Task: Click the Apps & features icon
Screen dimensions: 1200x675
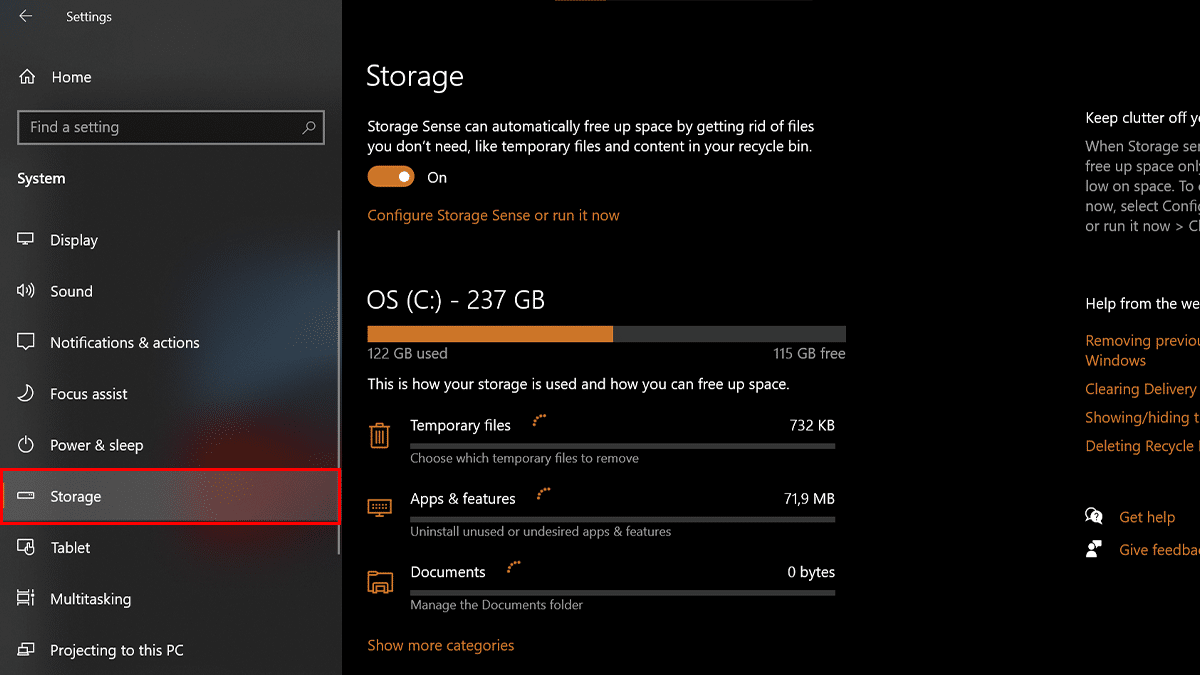Action: click(379, 508)
